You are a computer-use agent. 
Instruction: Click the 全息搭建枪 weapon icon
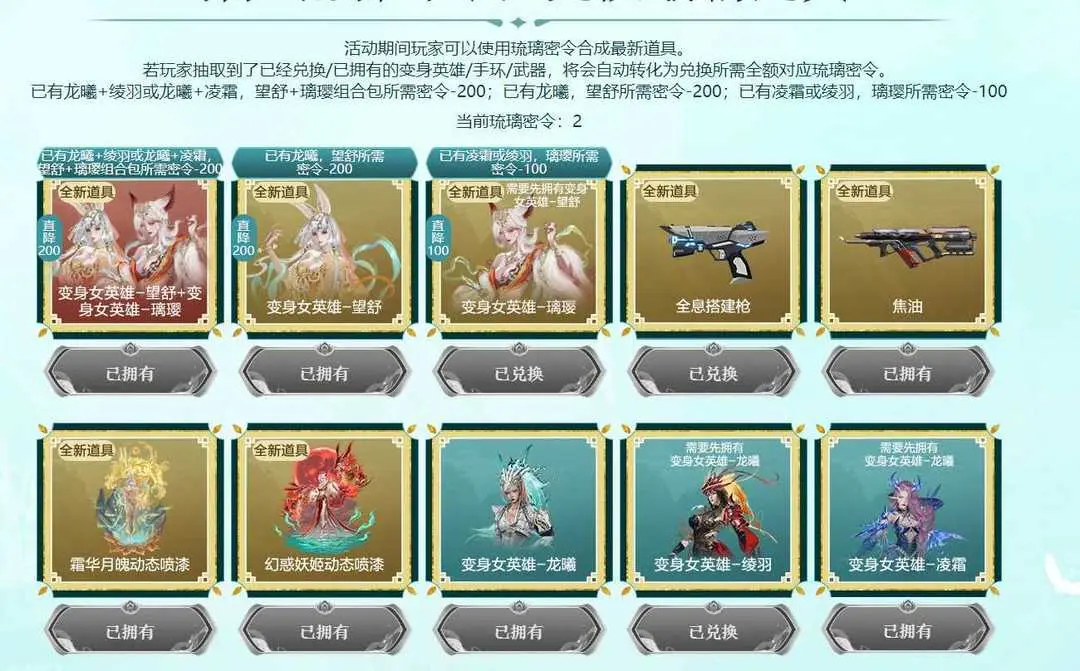click(x=713, y=251)
